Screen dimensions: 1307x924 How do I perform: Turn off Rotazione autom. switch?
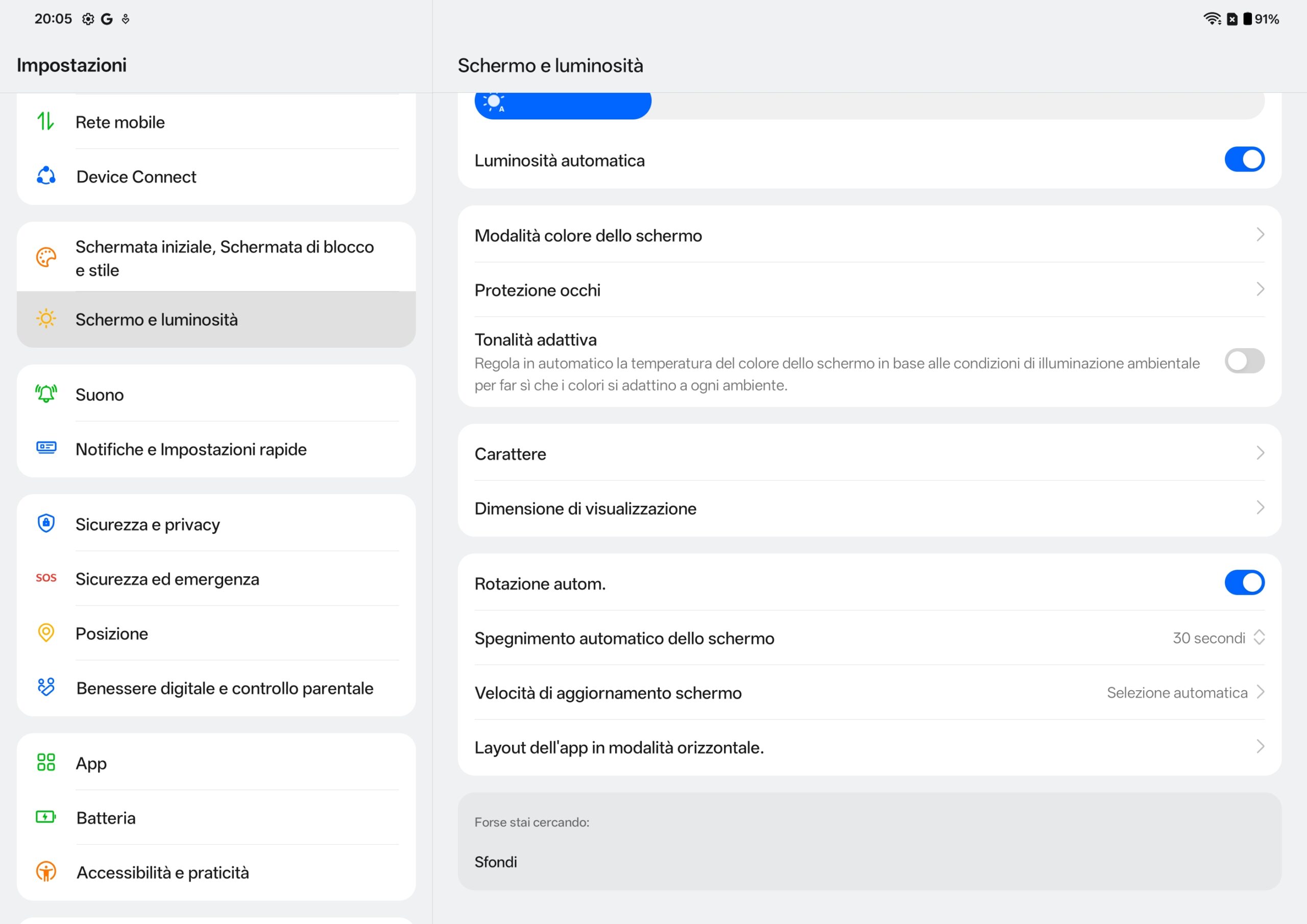(1244, 582)
